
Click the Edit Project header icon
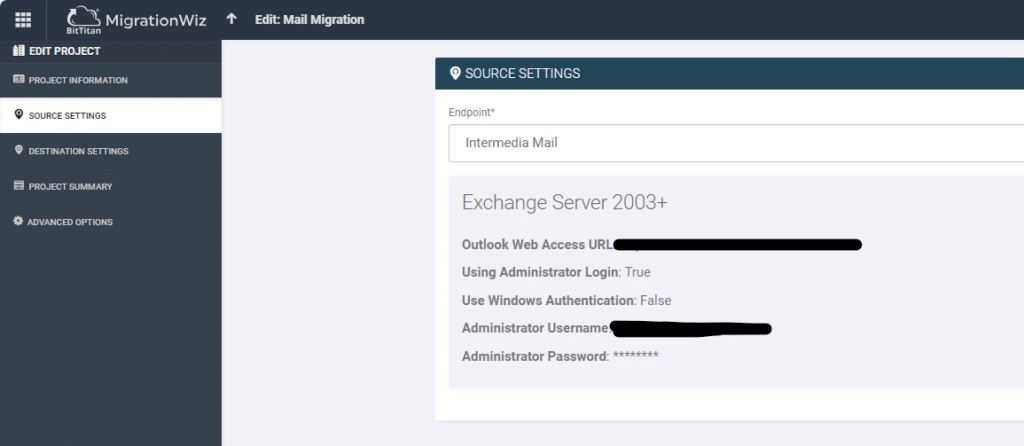pos(18,51)
